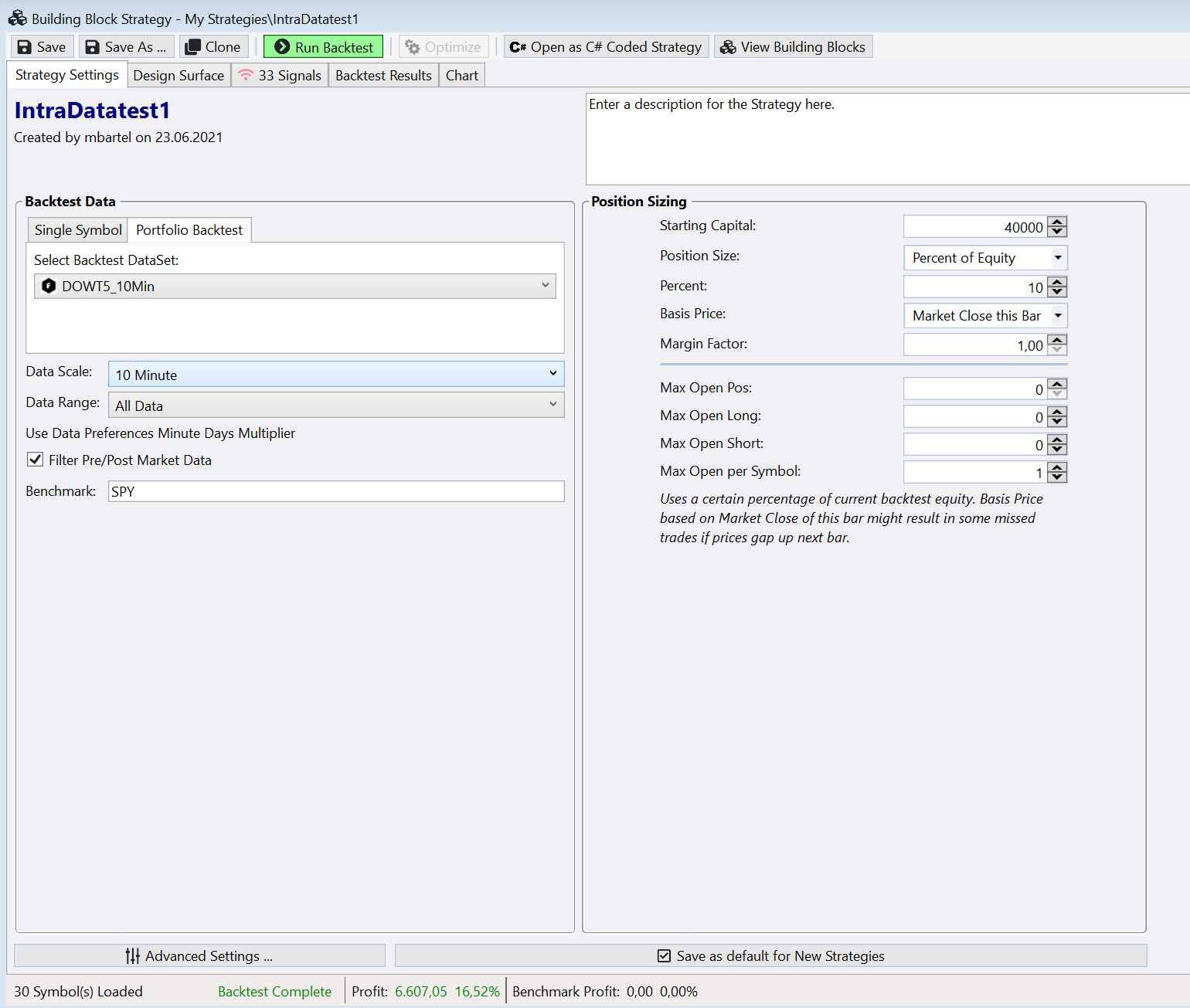Click the Save icon in the toolbar
Image resolution: width=1190 pixels, height=1008 pixels.
[24, 46]
